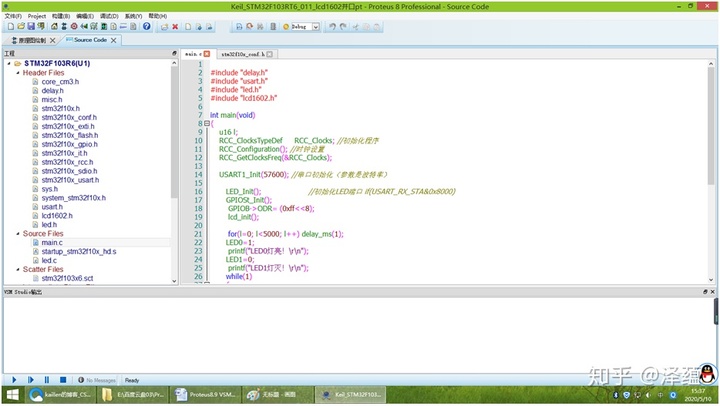Close the 原理图绘制 tab

tap(52, 40)
